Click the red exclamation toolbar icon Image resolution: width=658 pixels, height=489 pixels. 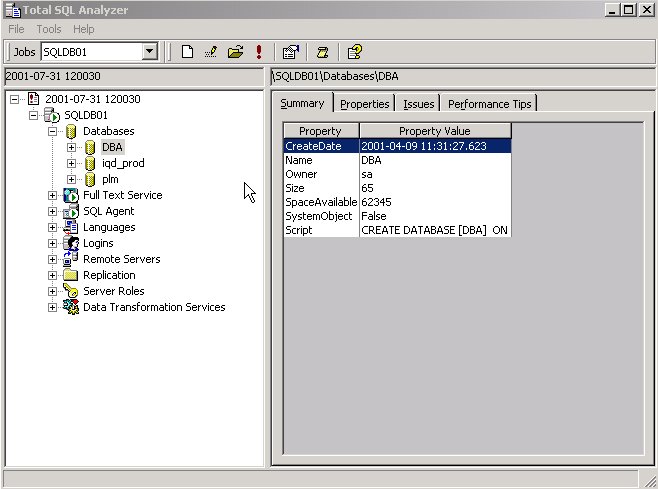pos(259,52)
